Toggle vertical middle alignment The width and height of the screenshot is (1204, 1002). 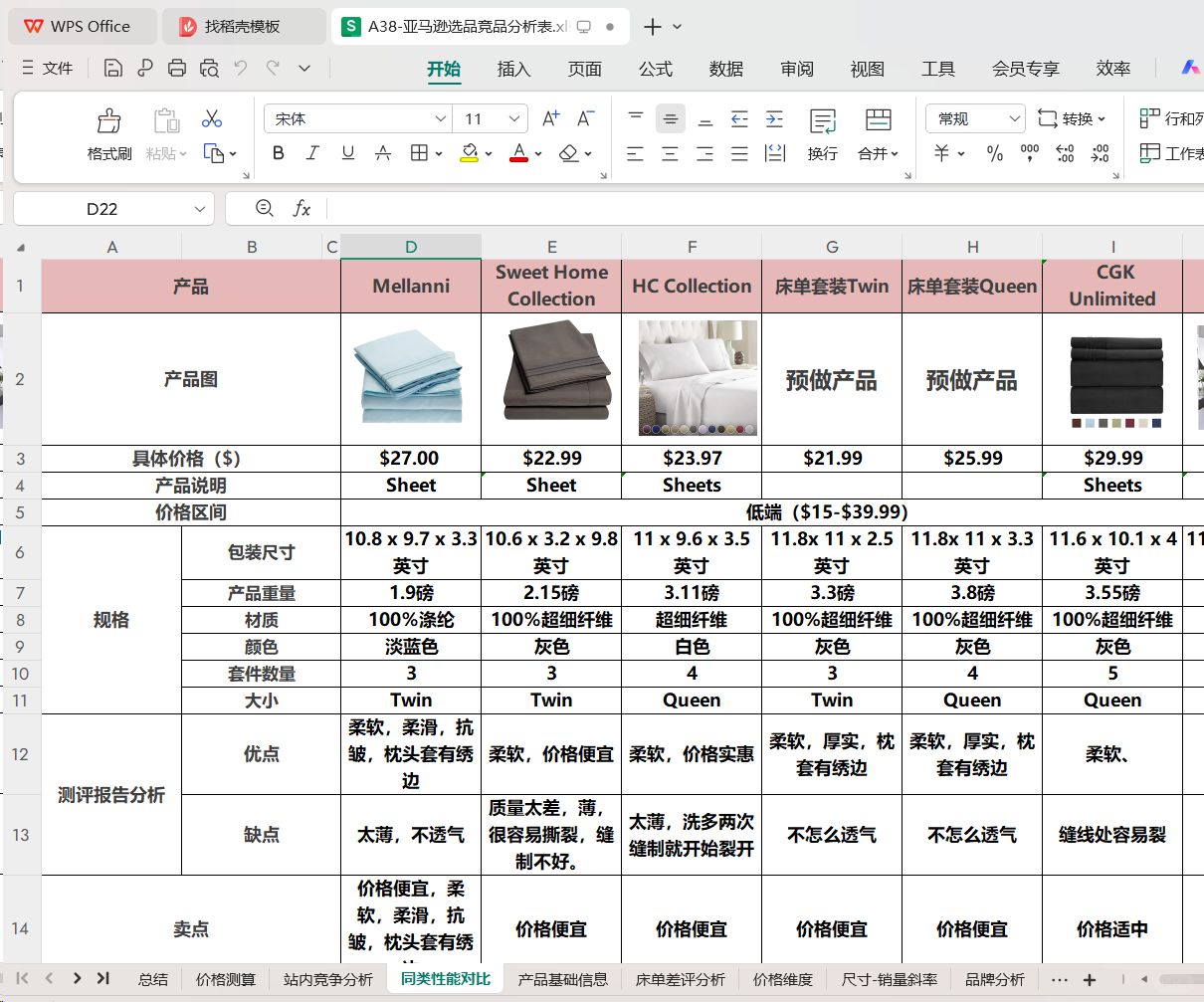click(x=671, y=118)
